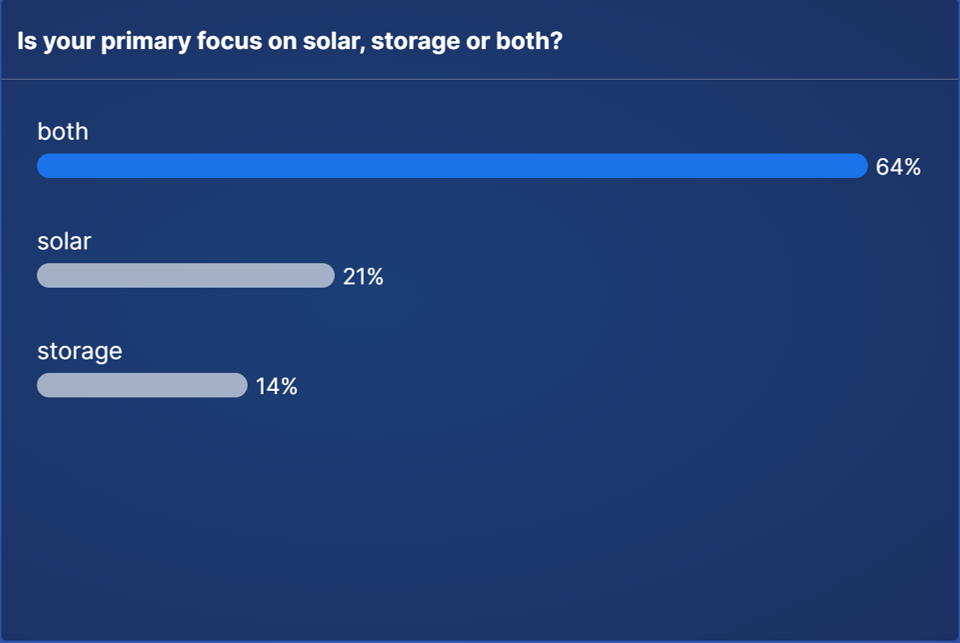Click the 64% percentage value
The image size is (960, 643).
898,167
